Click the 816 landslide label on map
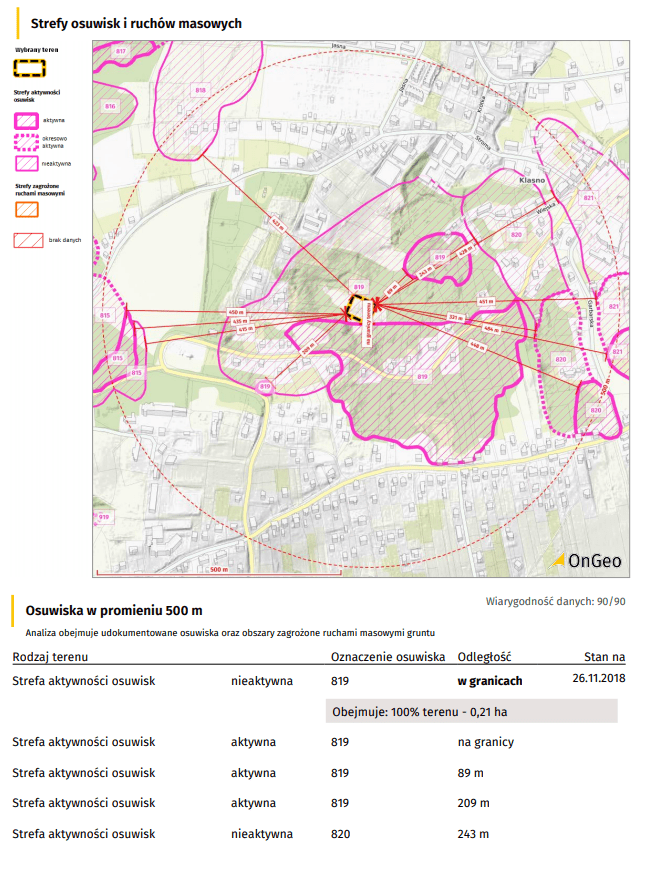Image resolution: width=648 pixels, height=870 pixels. point(110,106)
